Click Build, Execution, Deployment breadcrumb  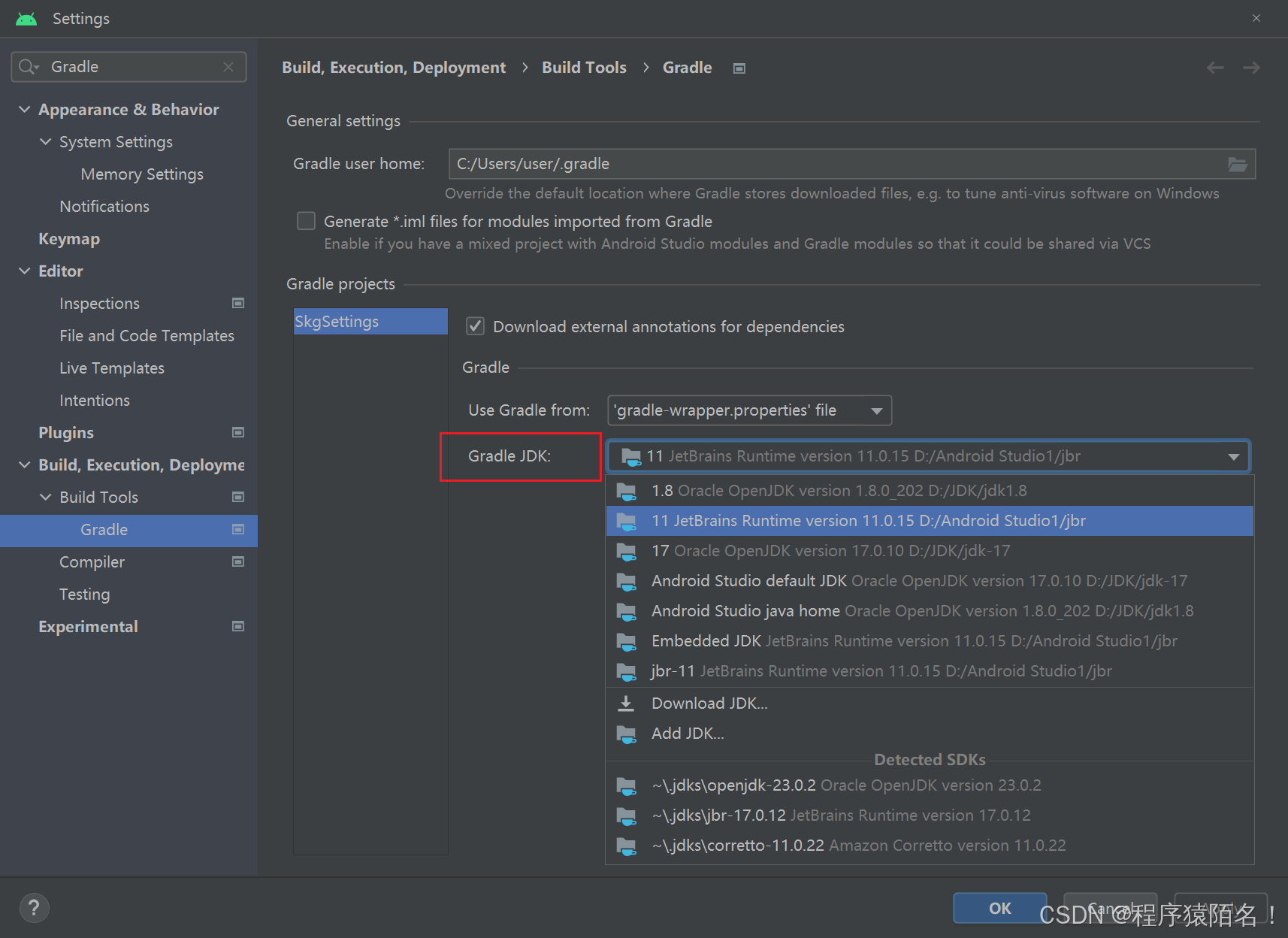point(394,67)
